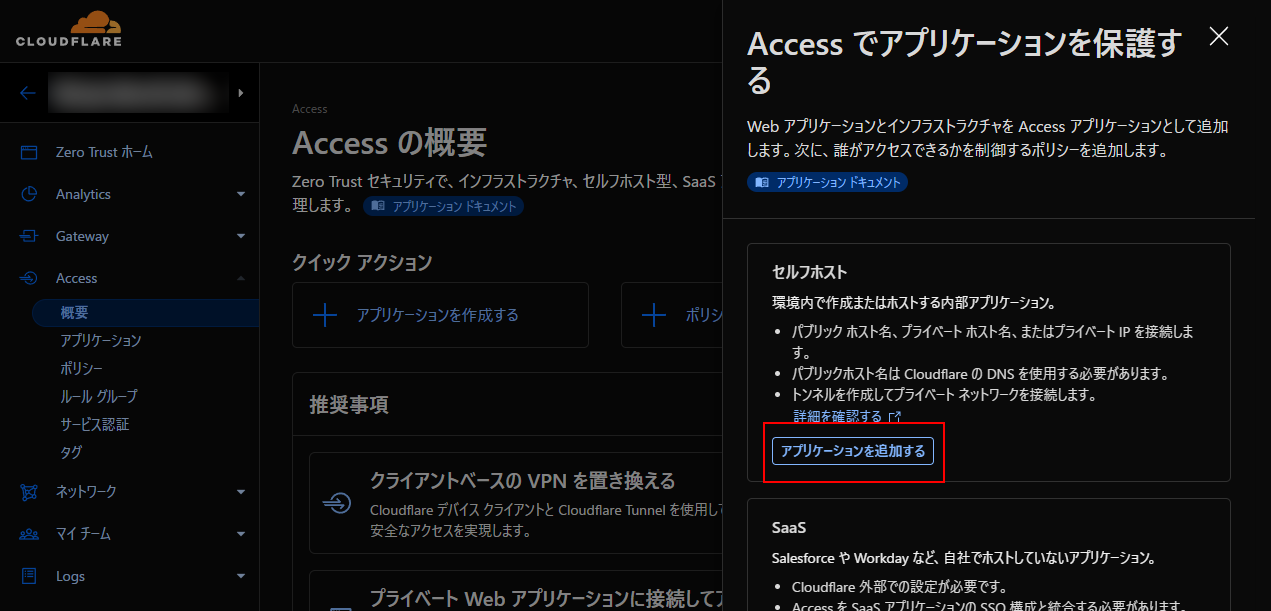Click the Logs icon
Image resolution: width=1271 pixels, height=611 pixels.
(29, 576)
